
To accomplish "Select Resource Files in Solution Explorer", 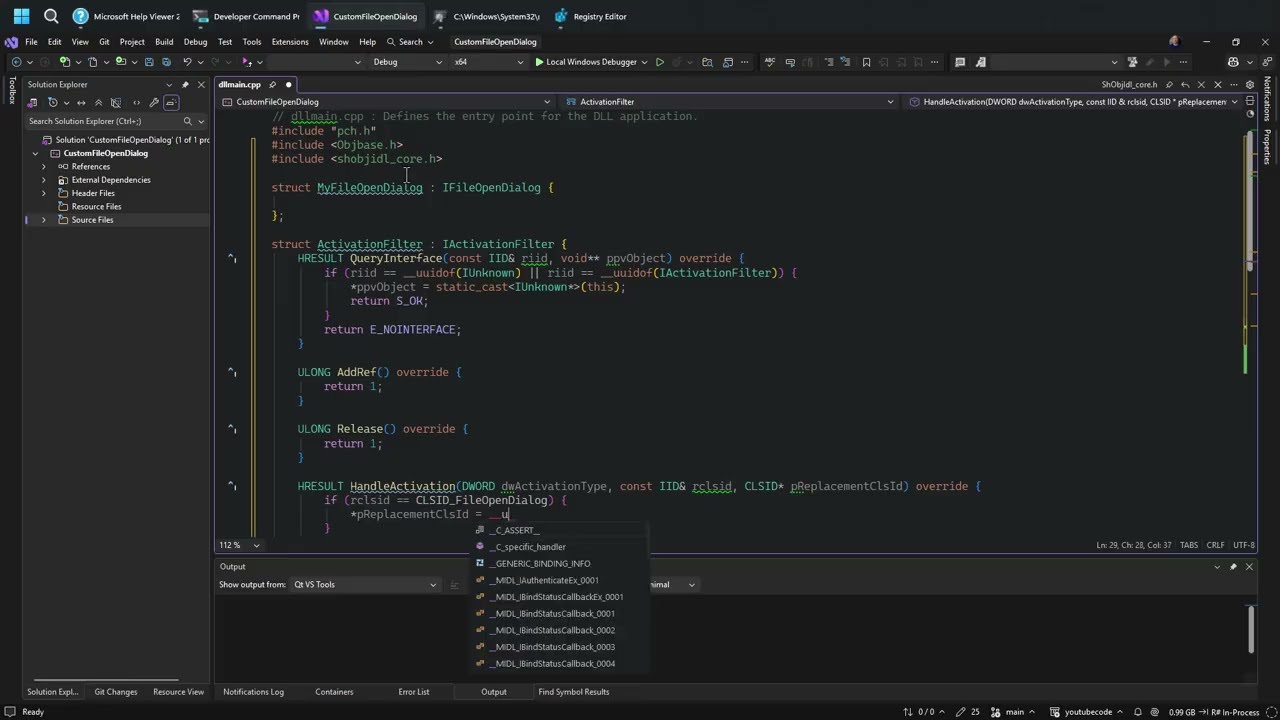I will tap(96, 207).
